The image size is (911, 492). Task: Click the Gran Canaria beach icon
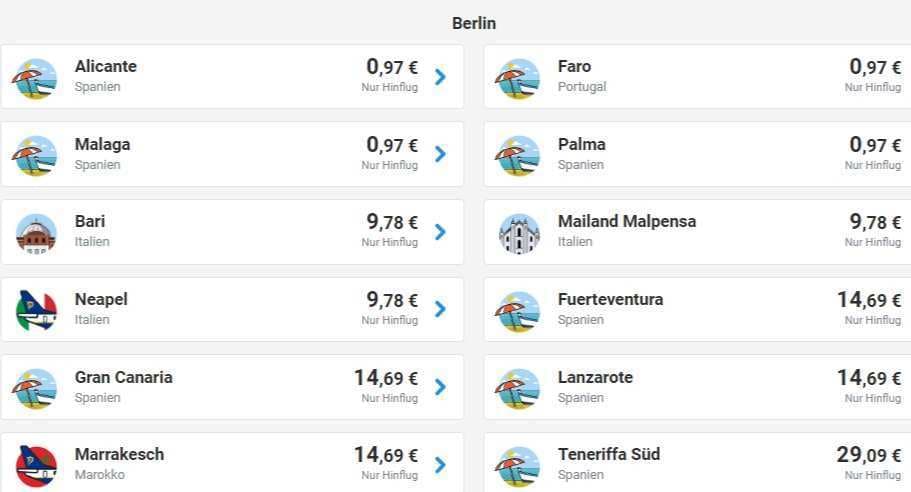pyautogui.click(x=35, y=389)
